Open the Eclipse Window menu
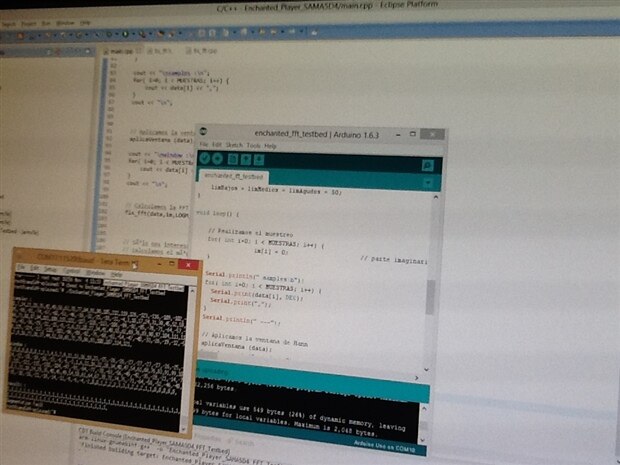This screenshot has height=465, width=620. point(65,23)
